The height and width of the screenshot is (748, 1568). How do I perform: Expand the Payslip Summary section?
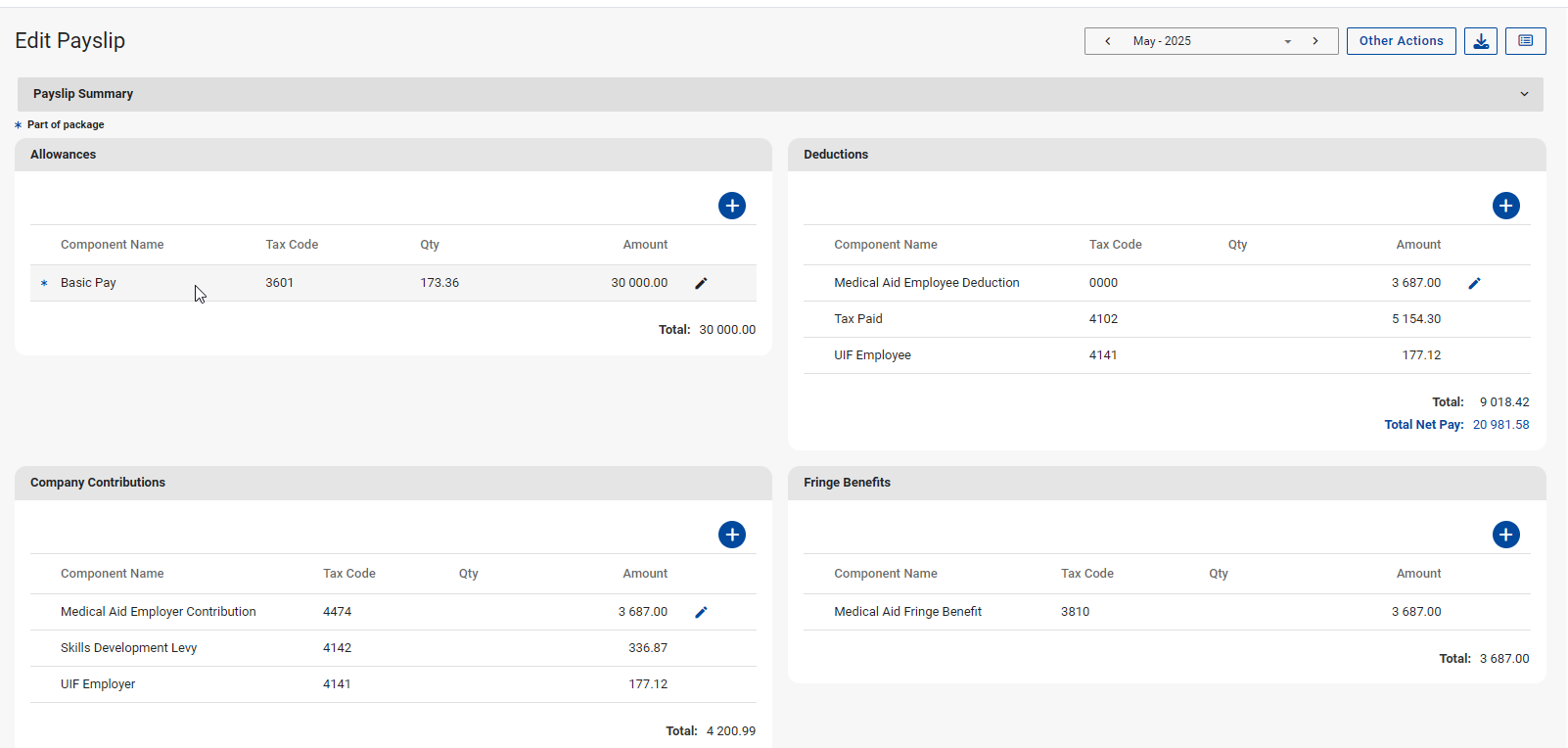coord(1523,94)
